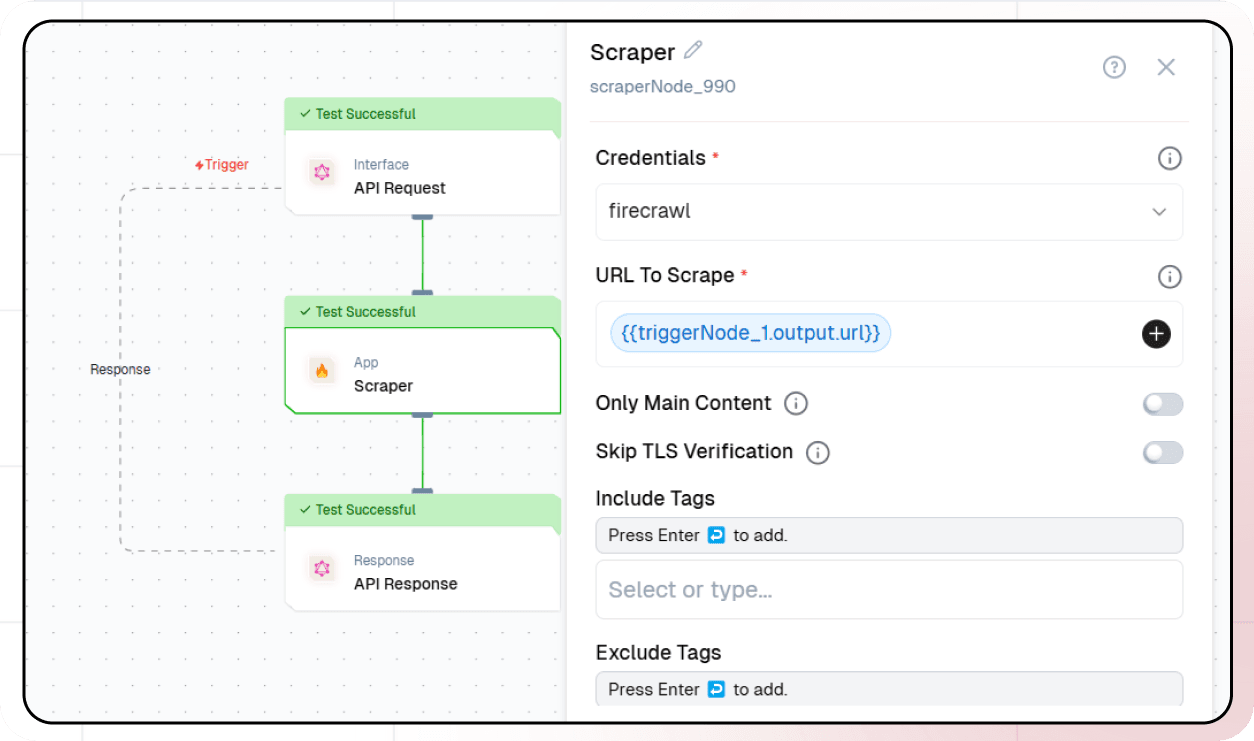The width and height of the screenshot is (1254, 741).
Task: Click the info icon beside URL To Scrape
Action: tap(1170, 277)
